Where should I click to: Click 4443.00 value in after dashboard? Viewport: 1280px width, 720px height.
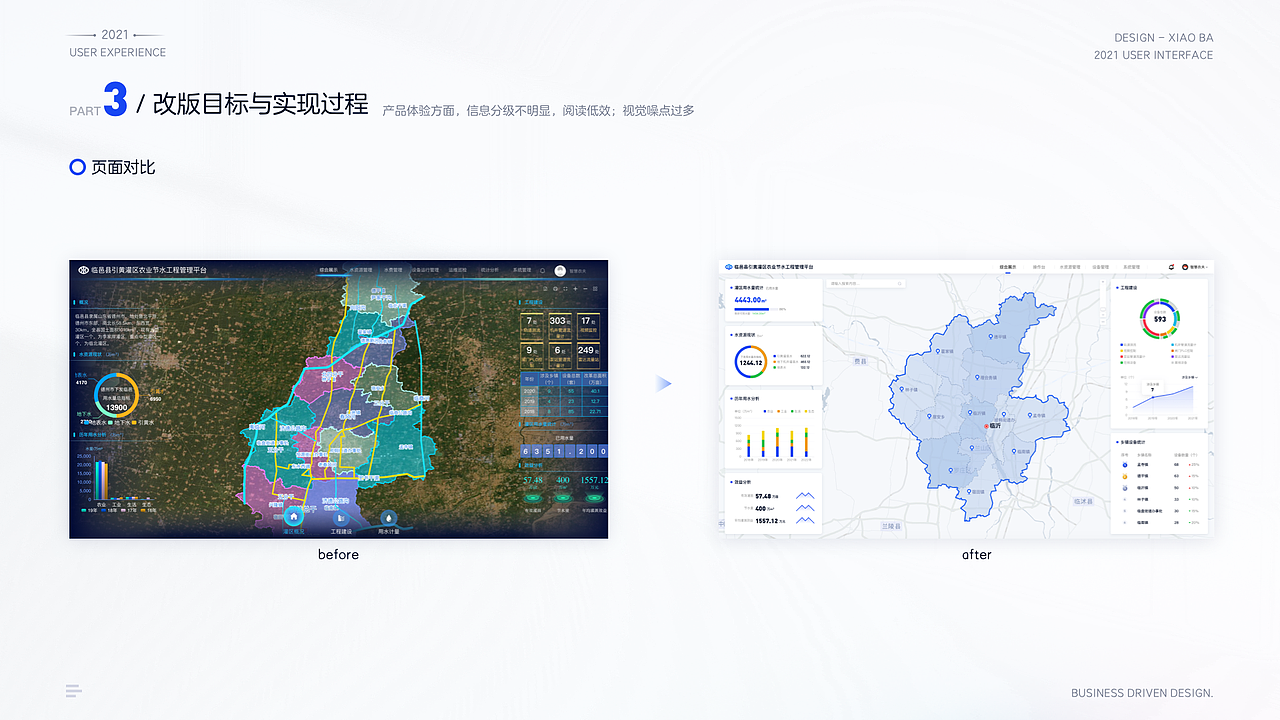pos(748,300)
